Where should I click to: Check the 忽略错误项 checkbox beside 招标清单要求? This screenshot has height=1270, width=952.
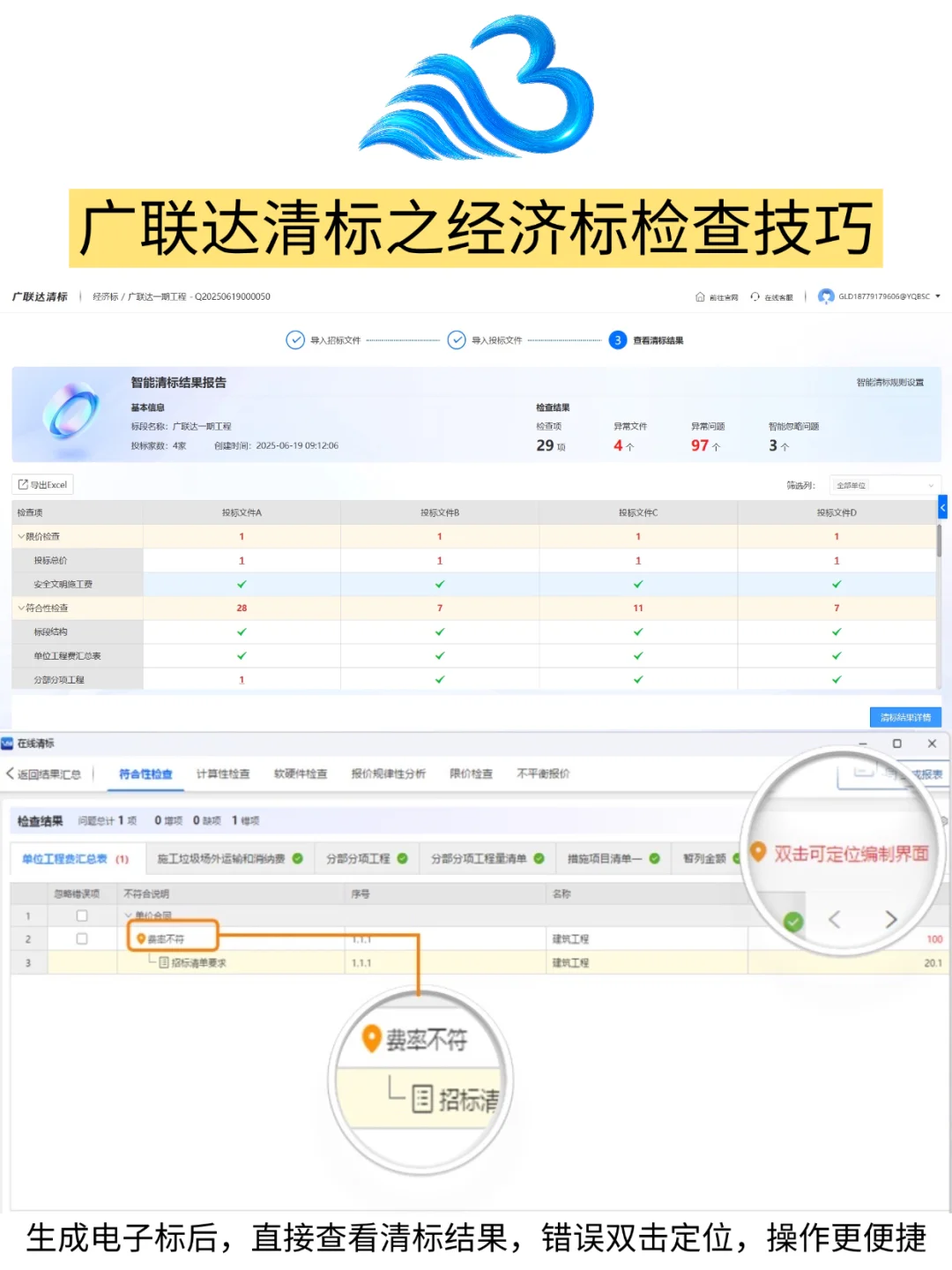pyautogui.click(x=80, y=962)
